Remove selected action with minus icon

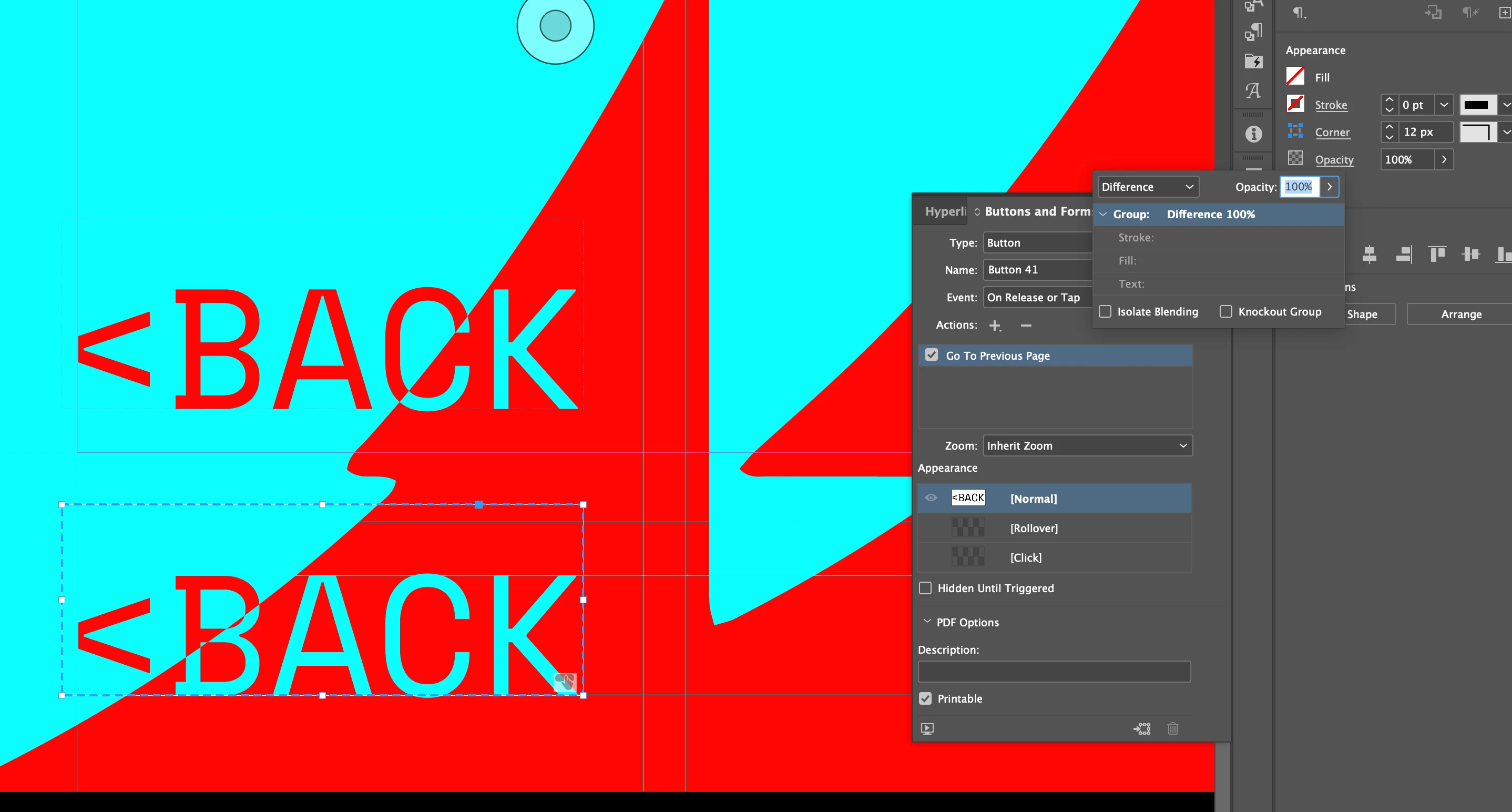pos(1026,325)
